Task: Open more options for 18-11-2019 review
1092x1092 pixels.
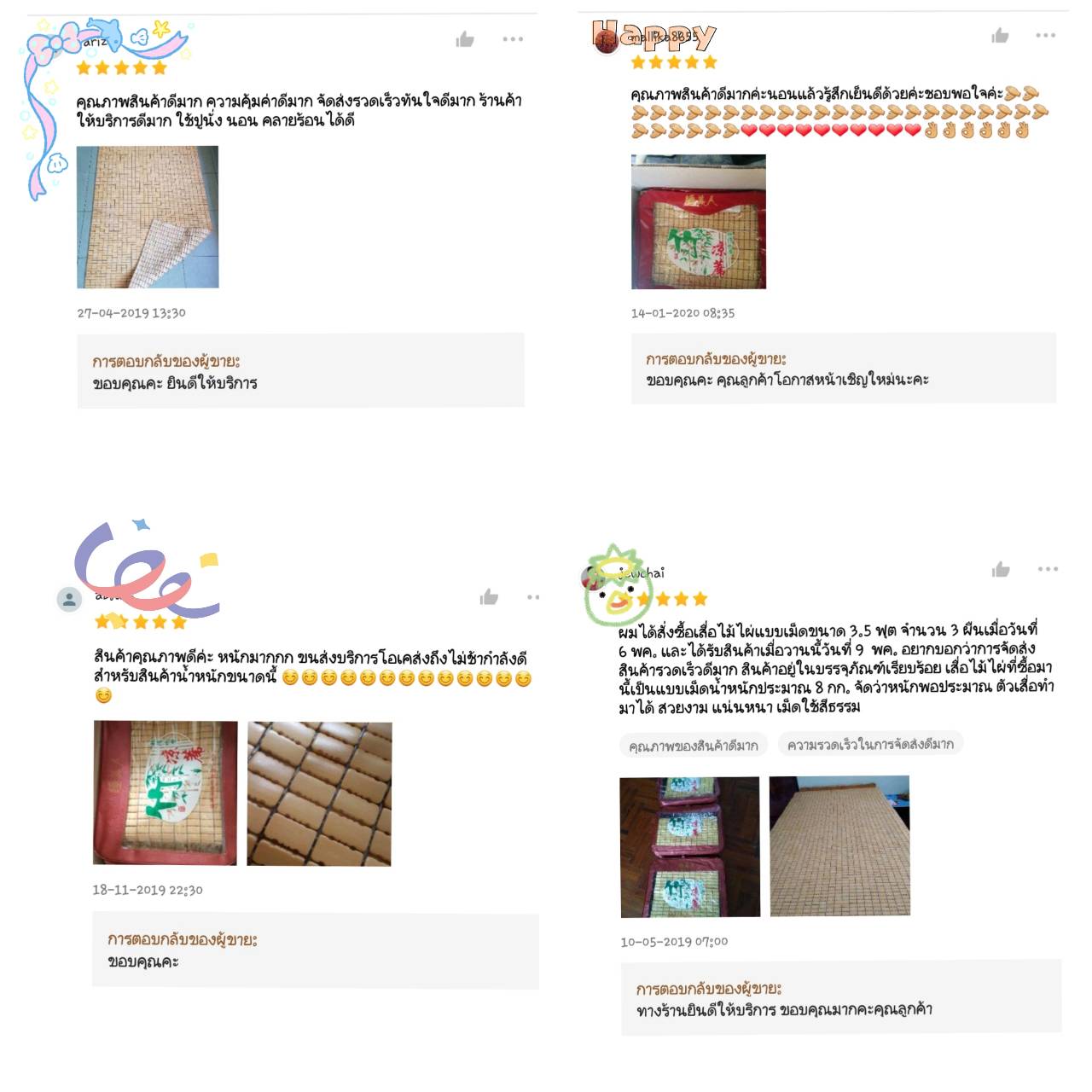Action: 533,597
